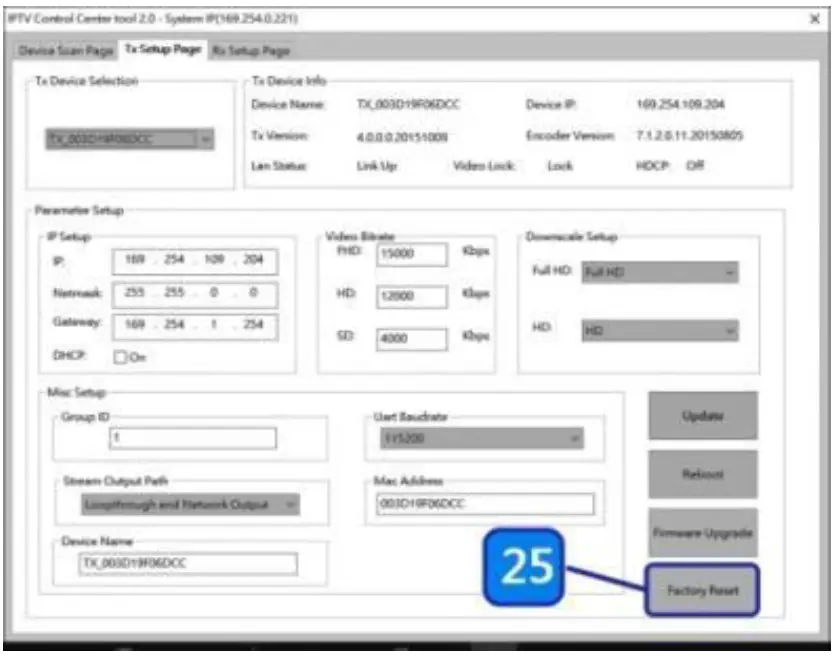The width and height of the screenshot is (837, 657).
Task: Click the Group ID input field
Action: click(x=193, y=438)
